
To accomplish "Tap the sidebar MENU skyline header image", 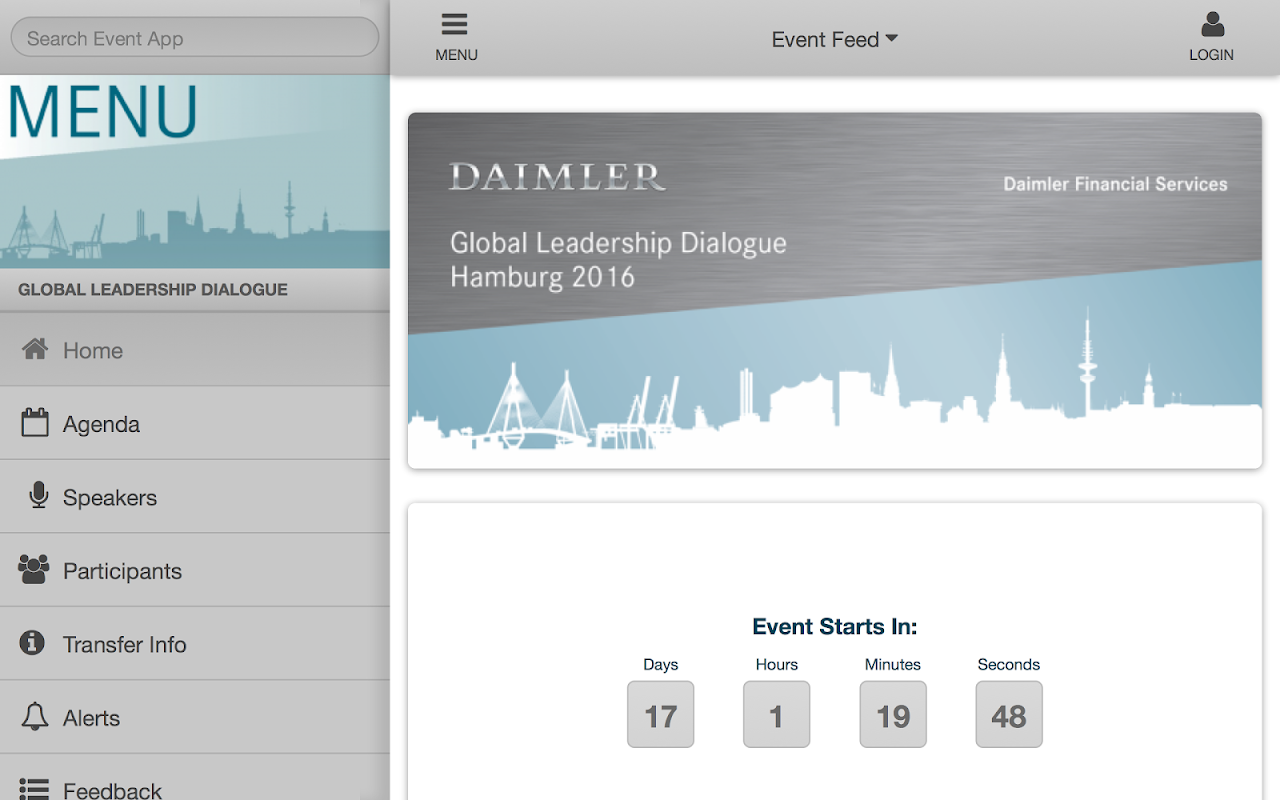I will coord(195,172).
